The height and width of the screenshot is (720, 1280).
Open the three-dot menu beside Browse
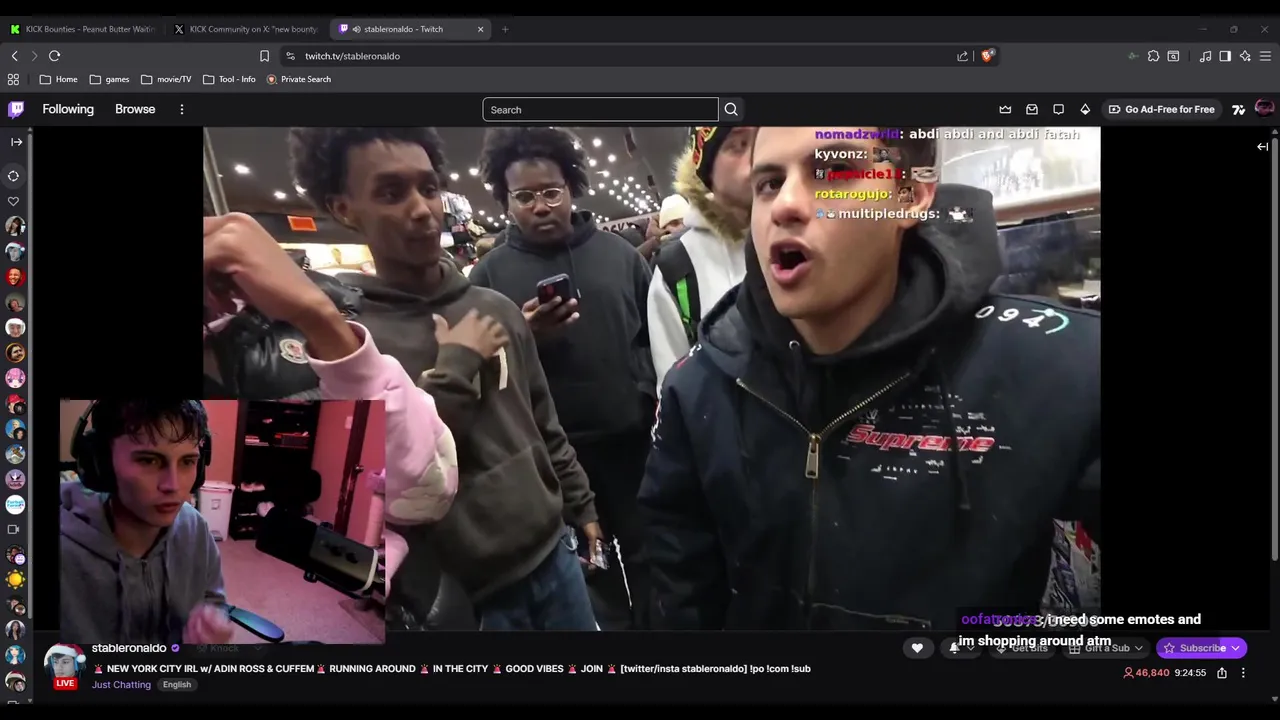(x=181, y=109)
